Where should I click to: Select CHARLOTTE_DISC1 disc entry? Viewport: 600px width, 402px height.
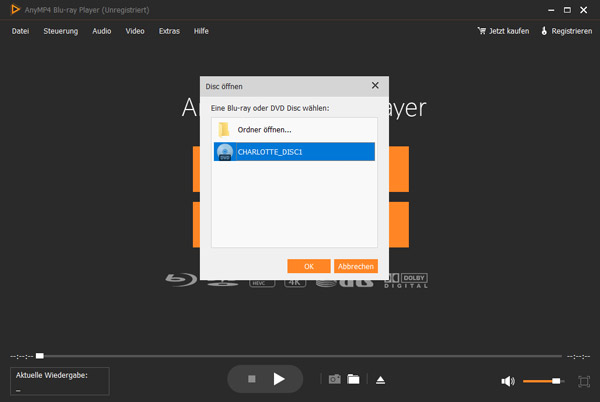point(294,152)
